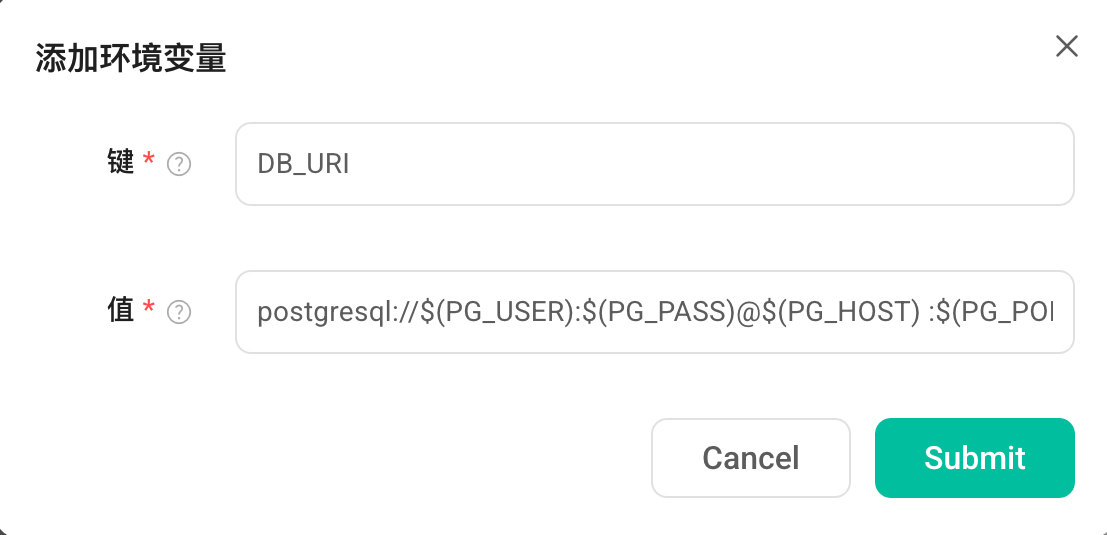Place cursor on the DB_URI text
The width and height of the screenshot is (1107, 535).
tap(303, 164)
